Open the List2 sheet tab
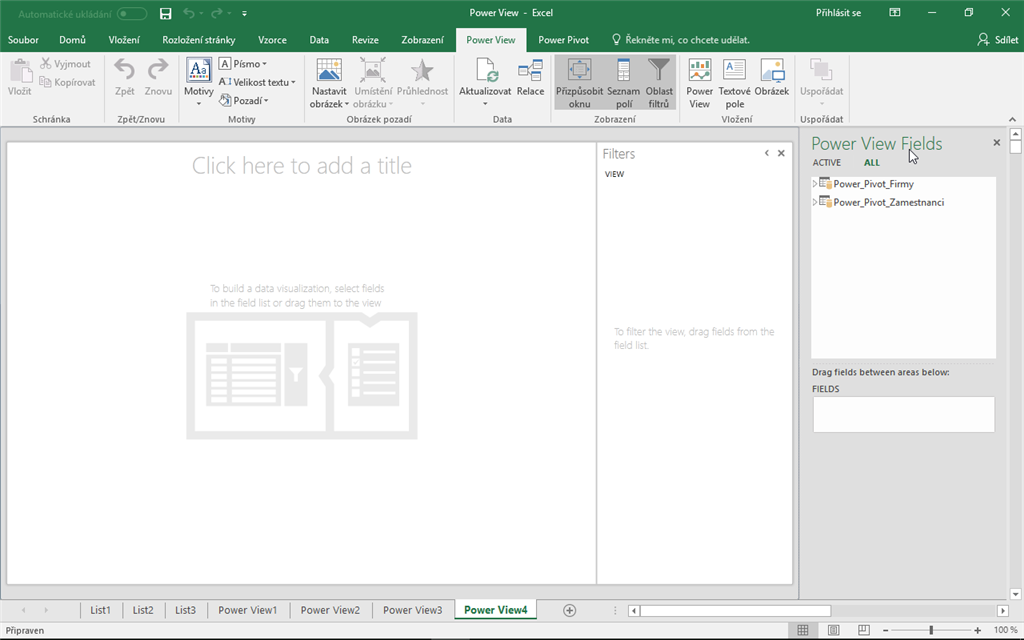 (143, 610)
